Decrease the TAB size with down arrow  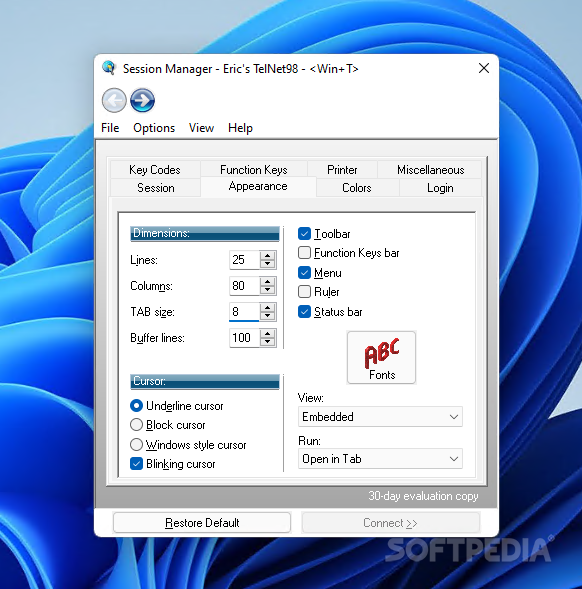[268, 316]
